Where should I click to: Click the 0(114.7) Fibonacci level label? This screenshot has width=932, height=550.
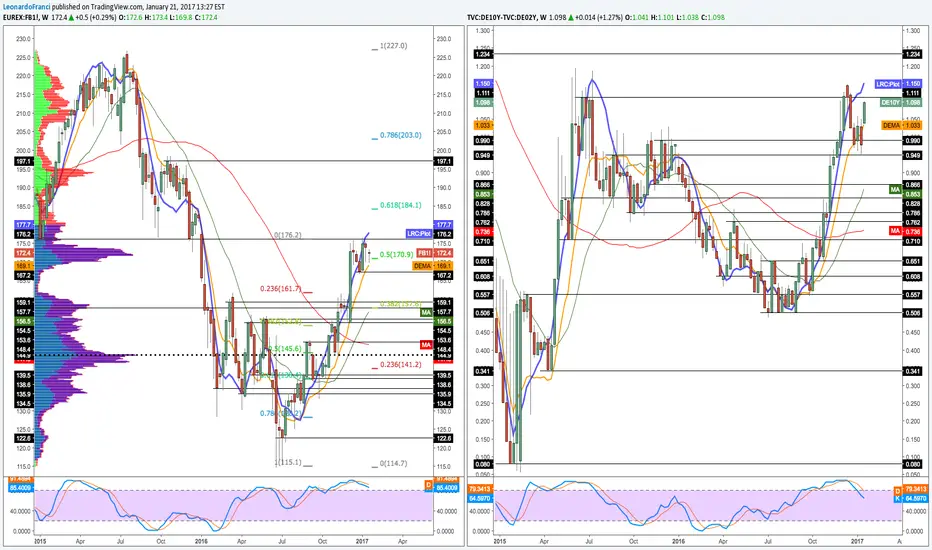point(393,463)
